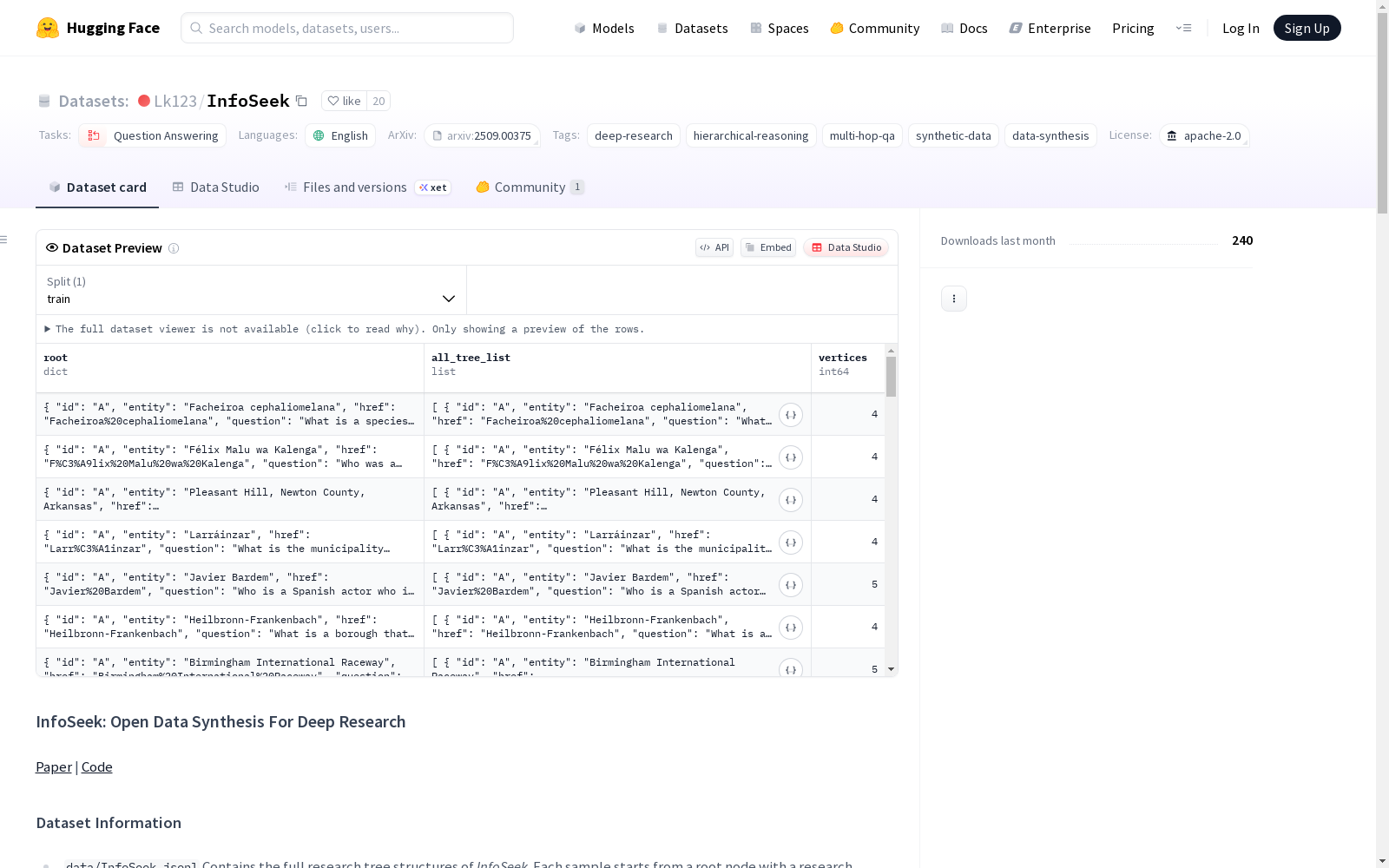The width and height of the screenshot is (1389, 868).
Task: Open the Code link
Action: coord(97,767)
